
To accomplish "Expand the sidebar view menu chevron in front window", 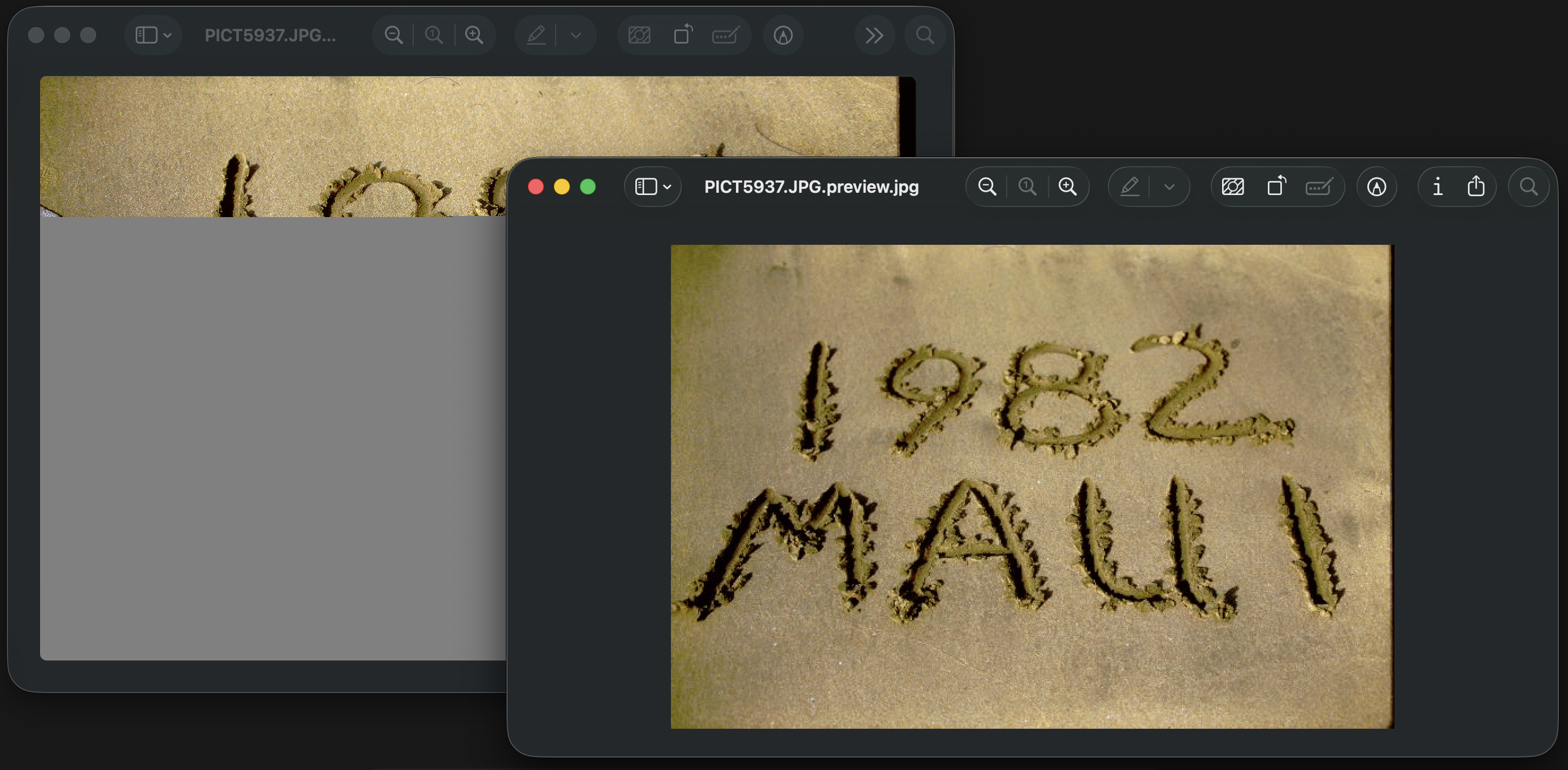I will pyautogui.click(x=667, y=187).
